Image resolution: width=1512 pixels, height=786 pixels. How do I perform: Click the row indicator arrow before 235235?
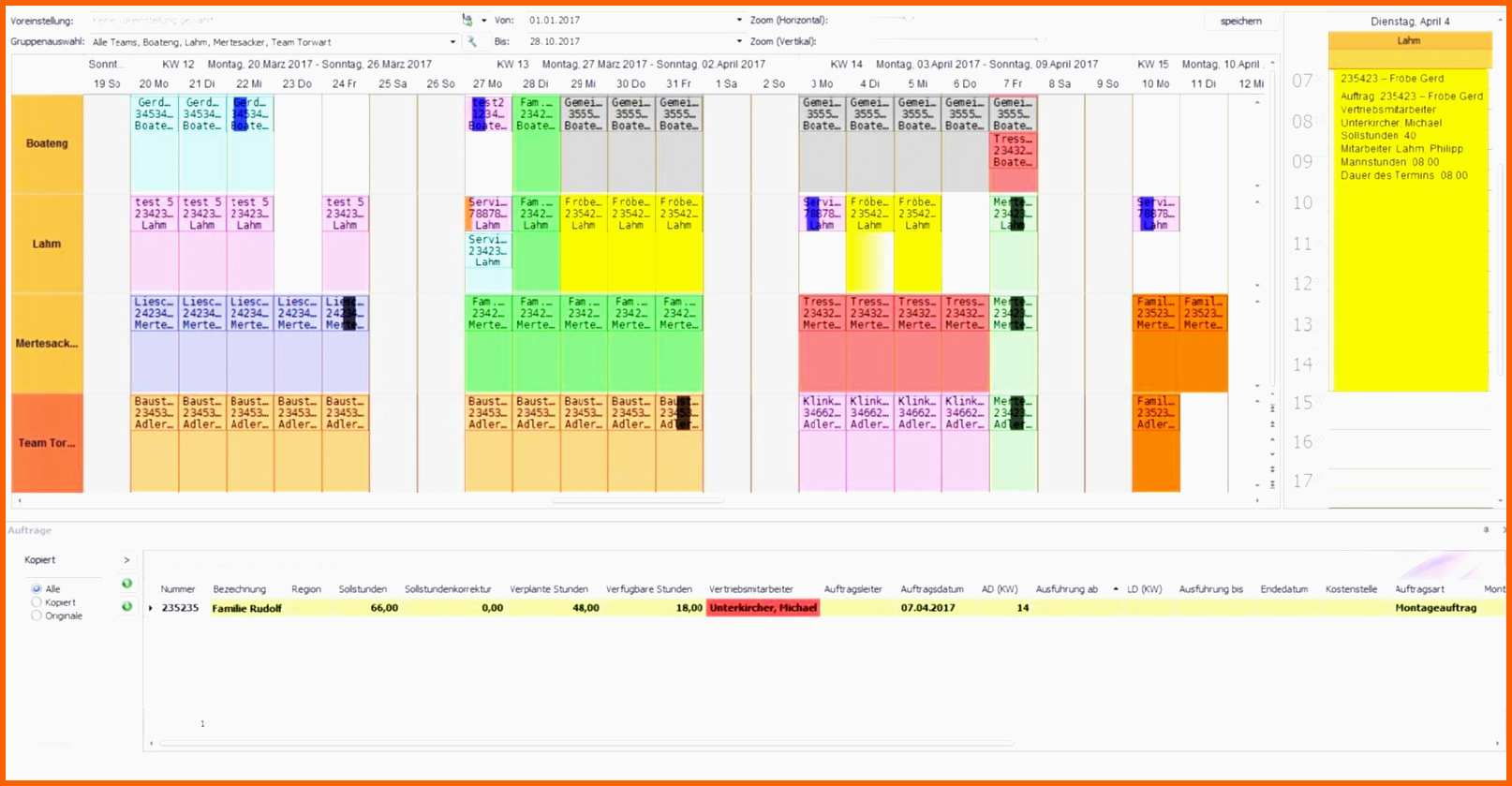point(151,608)
